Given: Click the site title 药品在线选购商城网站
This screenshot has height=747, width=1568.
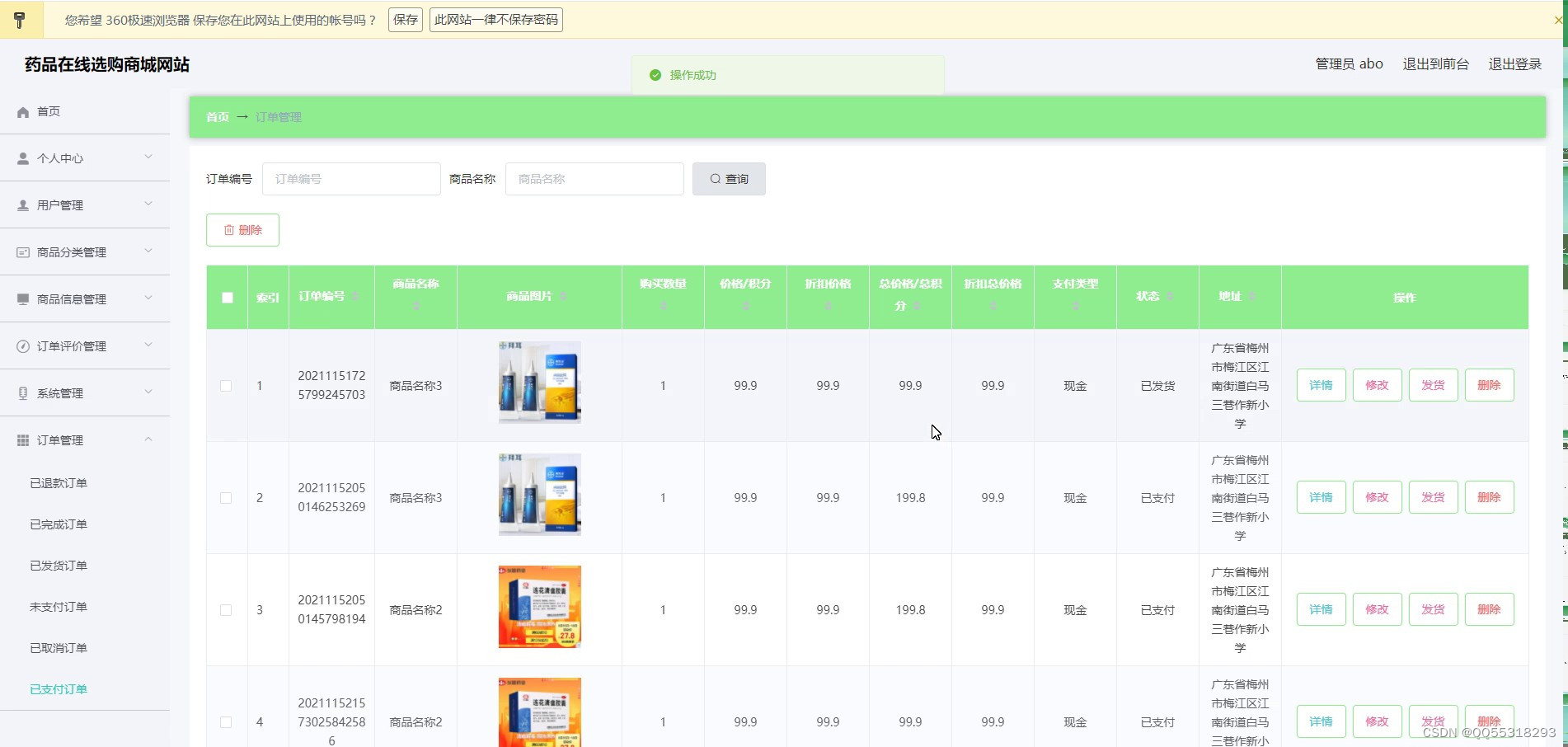Looking at the screenshot, I should tap(107, 64).
